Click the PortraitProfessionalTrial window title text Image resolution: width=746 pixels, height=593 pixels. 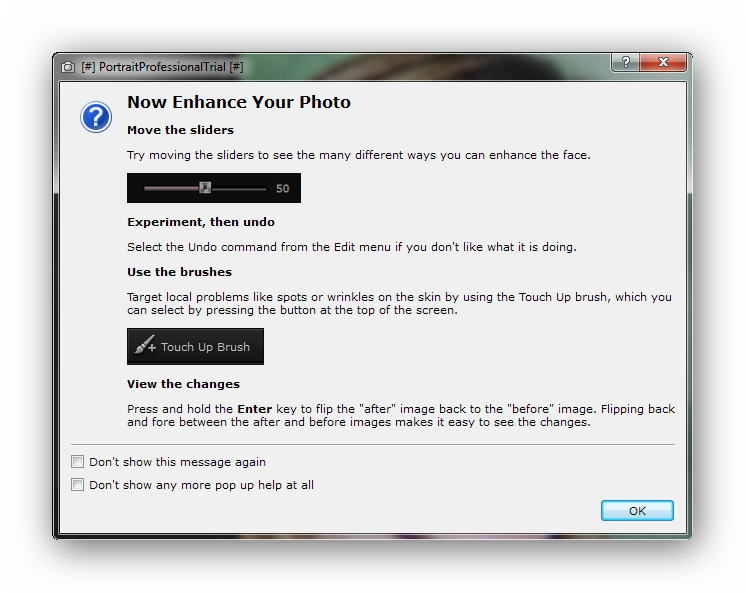point(162,67)
